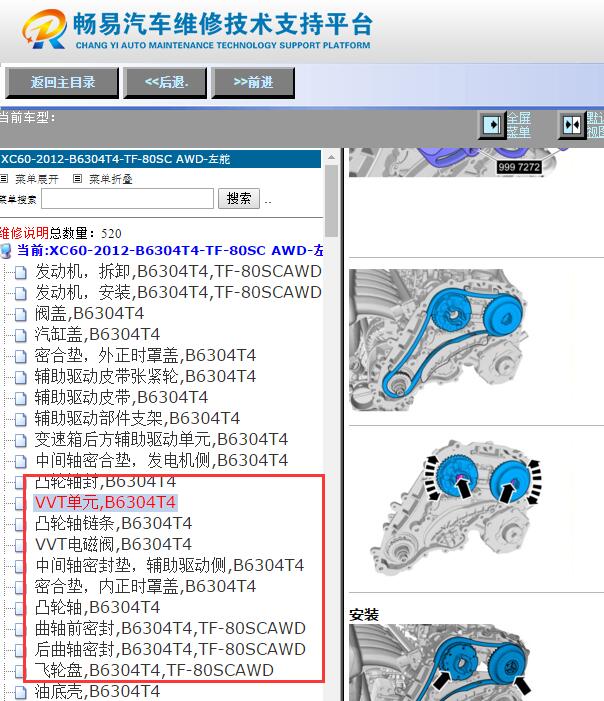
Task: Click the page icon beside 密合垫，外正时罩盖
Action: pyautogui.click(x=21, y=356)
